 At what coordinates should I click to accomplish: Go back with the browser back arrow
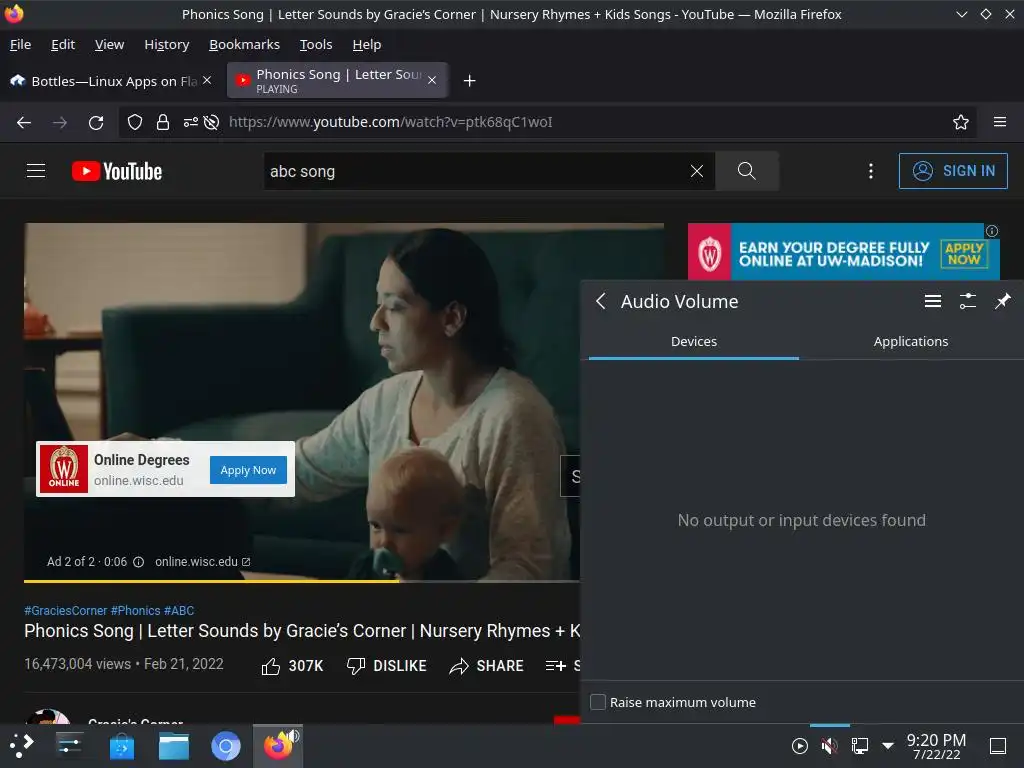[24, 122]
